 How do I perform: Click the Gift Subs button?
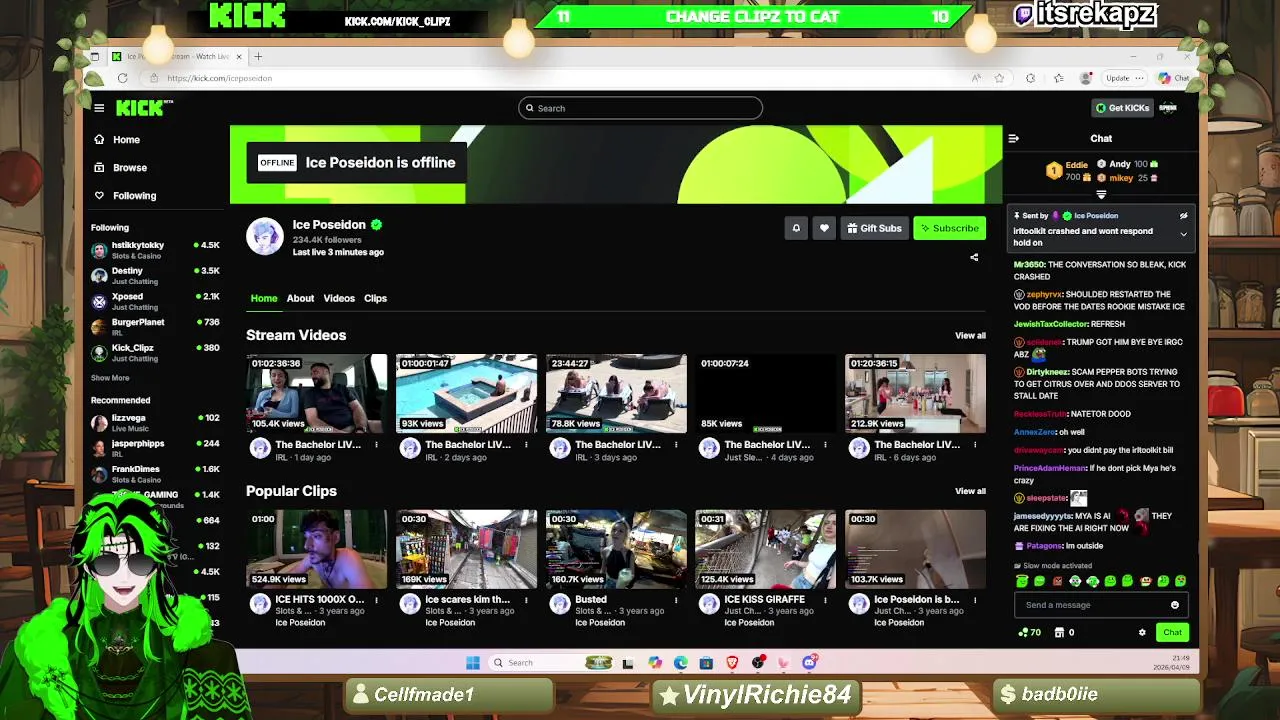pos(874,228)
